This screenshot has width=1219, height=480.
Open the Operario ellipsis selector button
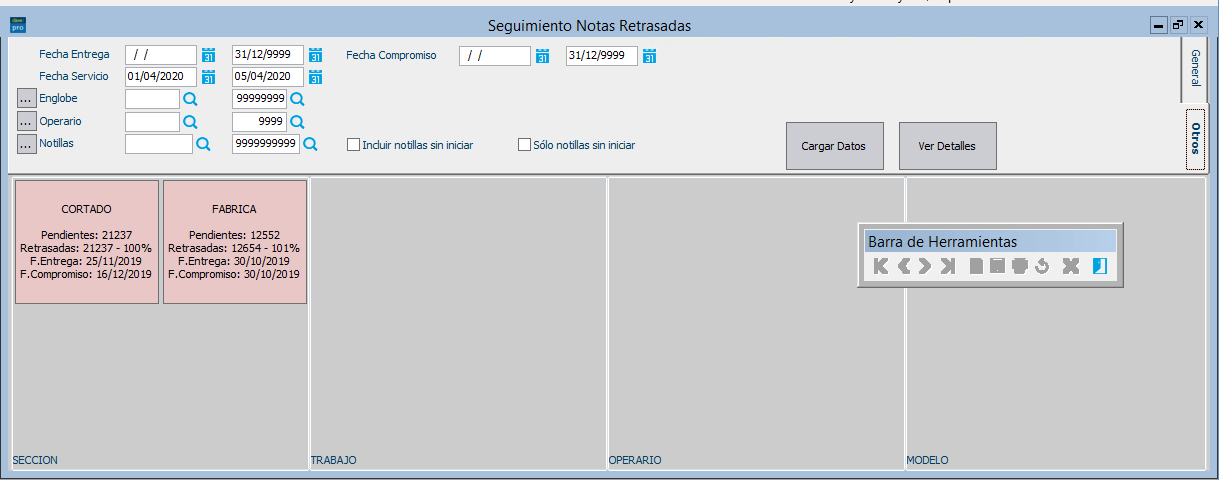pos(27,121)
